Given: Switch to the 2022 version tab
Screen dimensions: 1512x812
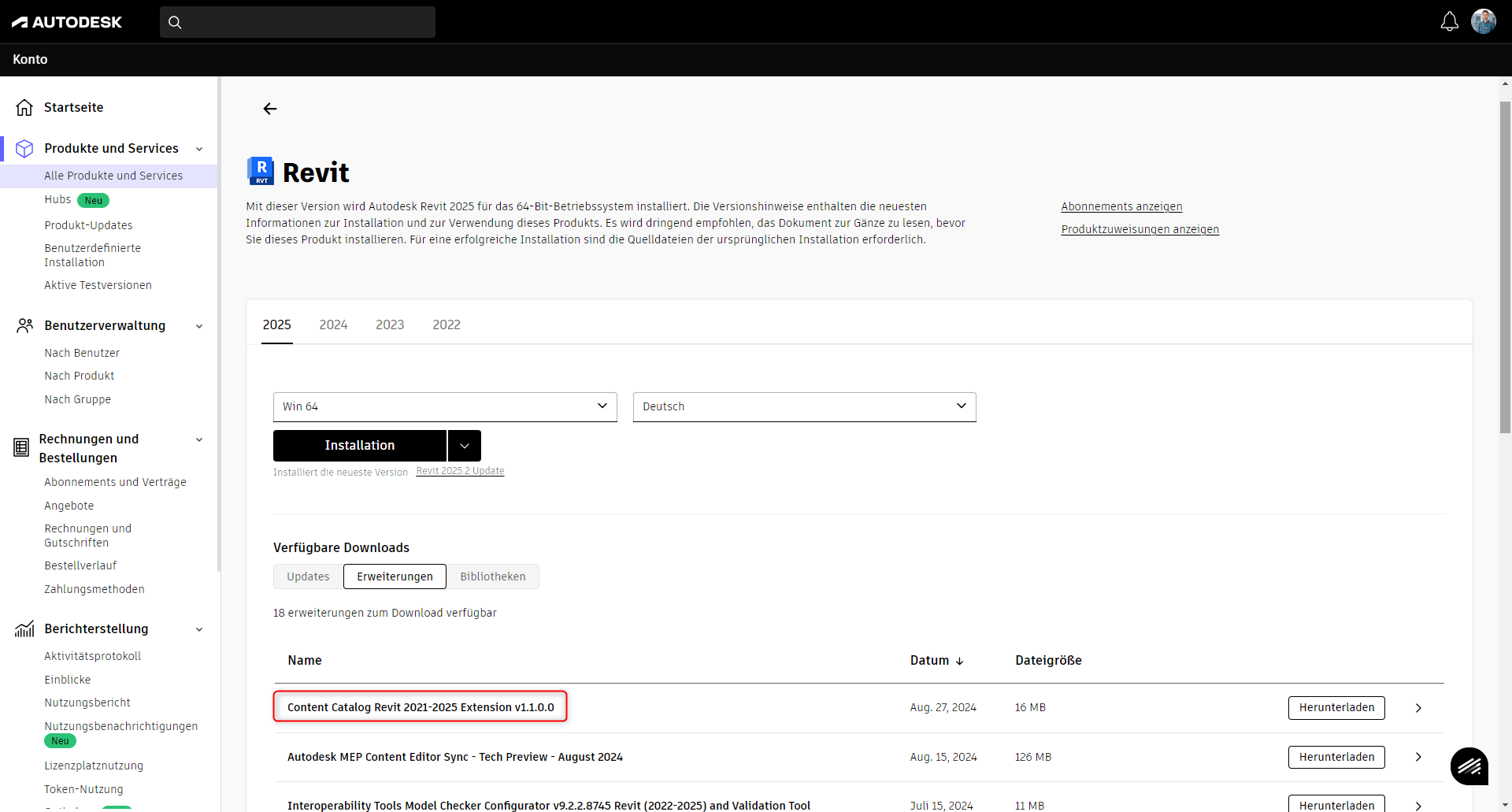Looking at the screenshot, I should (446, 324).
